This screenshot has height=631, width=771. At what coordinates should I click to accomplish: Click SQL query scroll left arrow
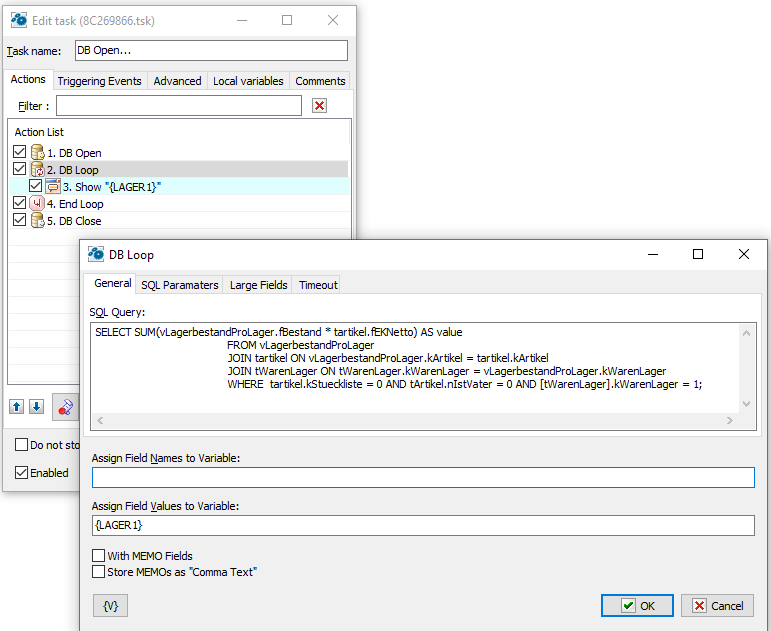100,421
